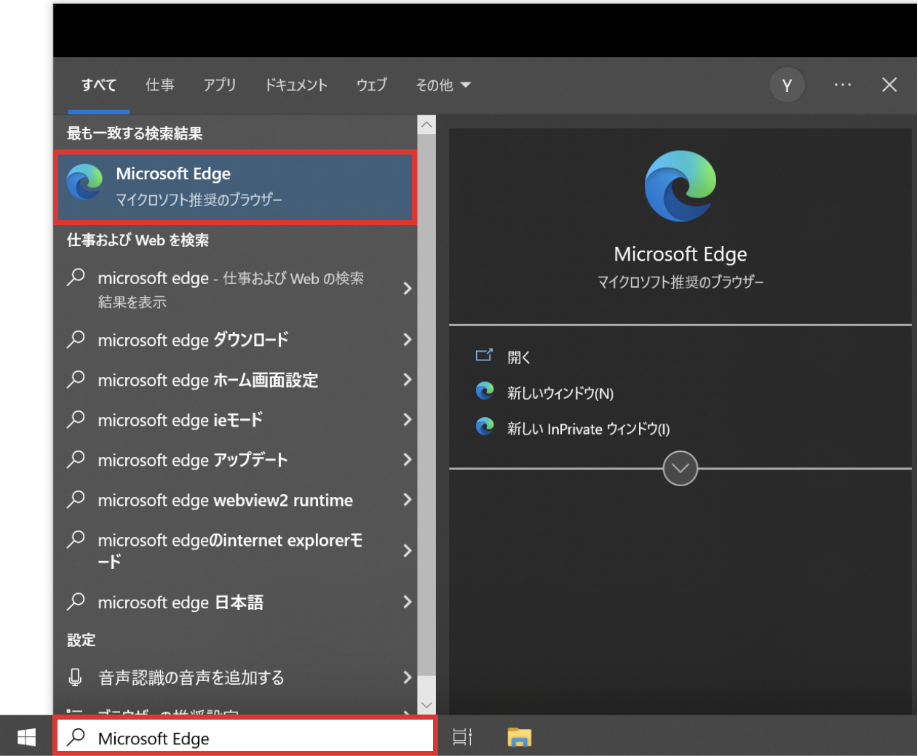The height and width of the screenshot is (756, 918).
Task: Expand arrow for microsoft edgeのinternet explorerモード
Action: coord(407,550)
